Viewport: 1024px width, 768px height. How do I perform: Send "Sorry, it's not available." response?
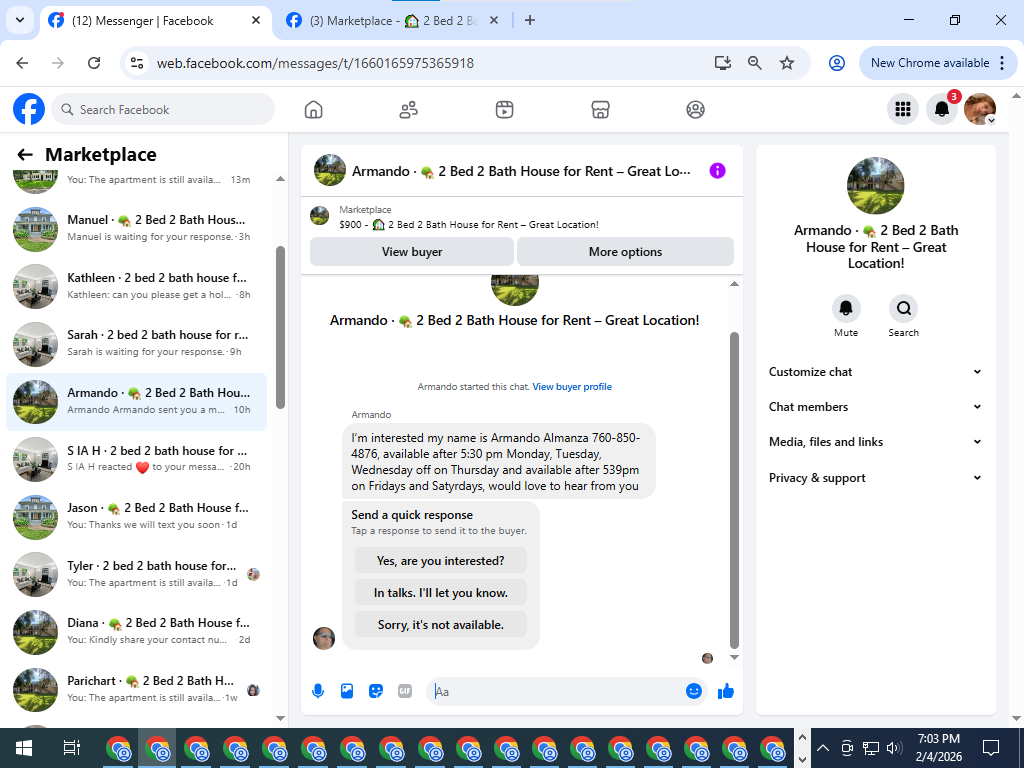click(x=441, y=625)
